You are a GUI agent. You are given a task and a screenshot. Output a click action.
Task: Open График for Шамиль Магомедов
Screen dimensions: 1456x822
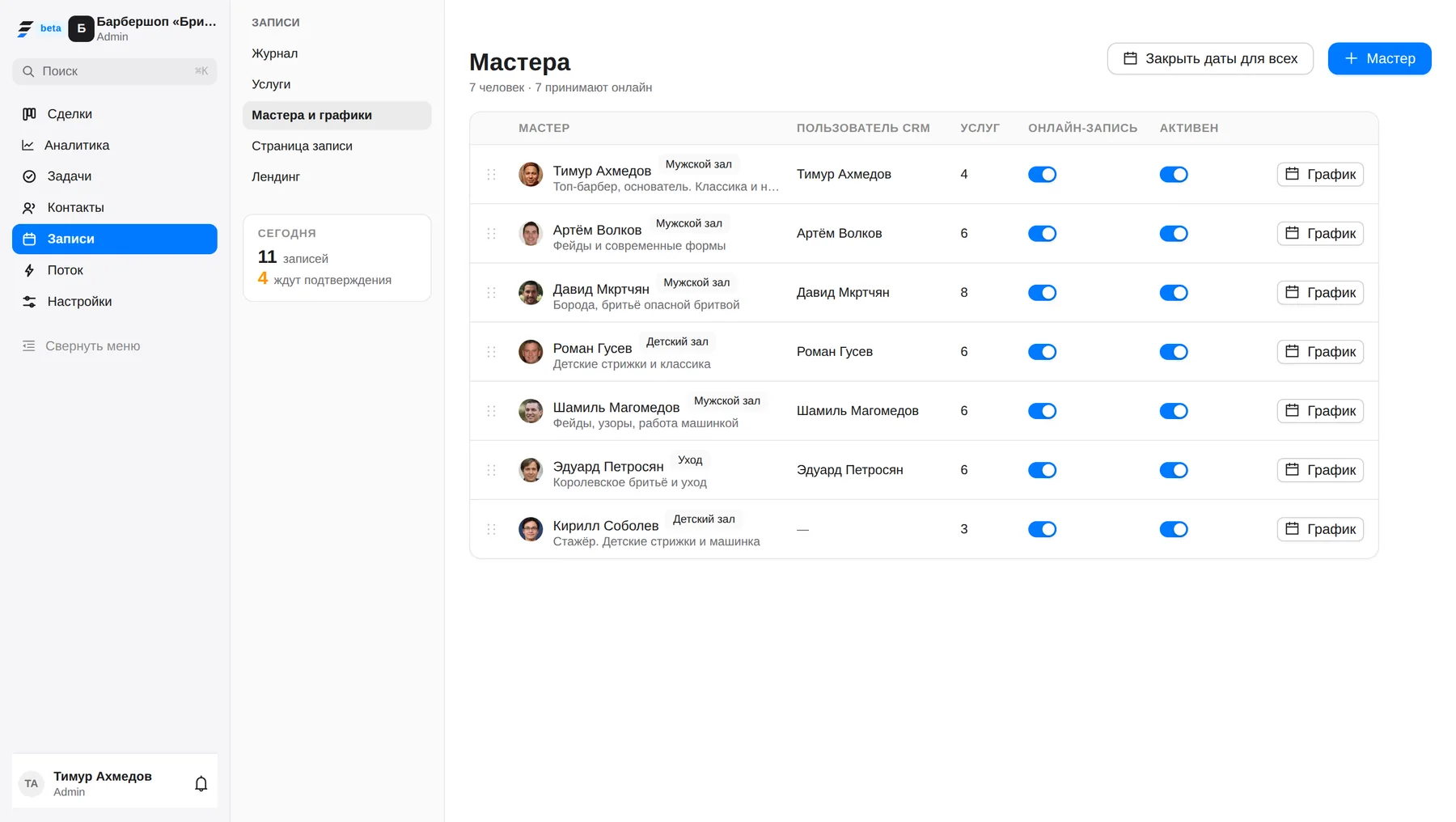(x=1320, y=411)
